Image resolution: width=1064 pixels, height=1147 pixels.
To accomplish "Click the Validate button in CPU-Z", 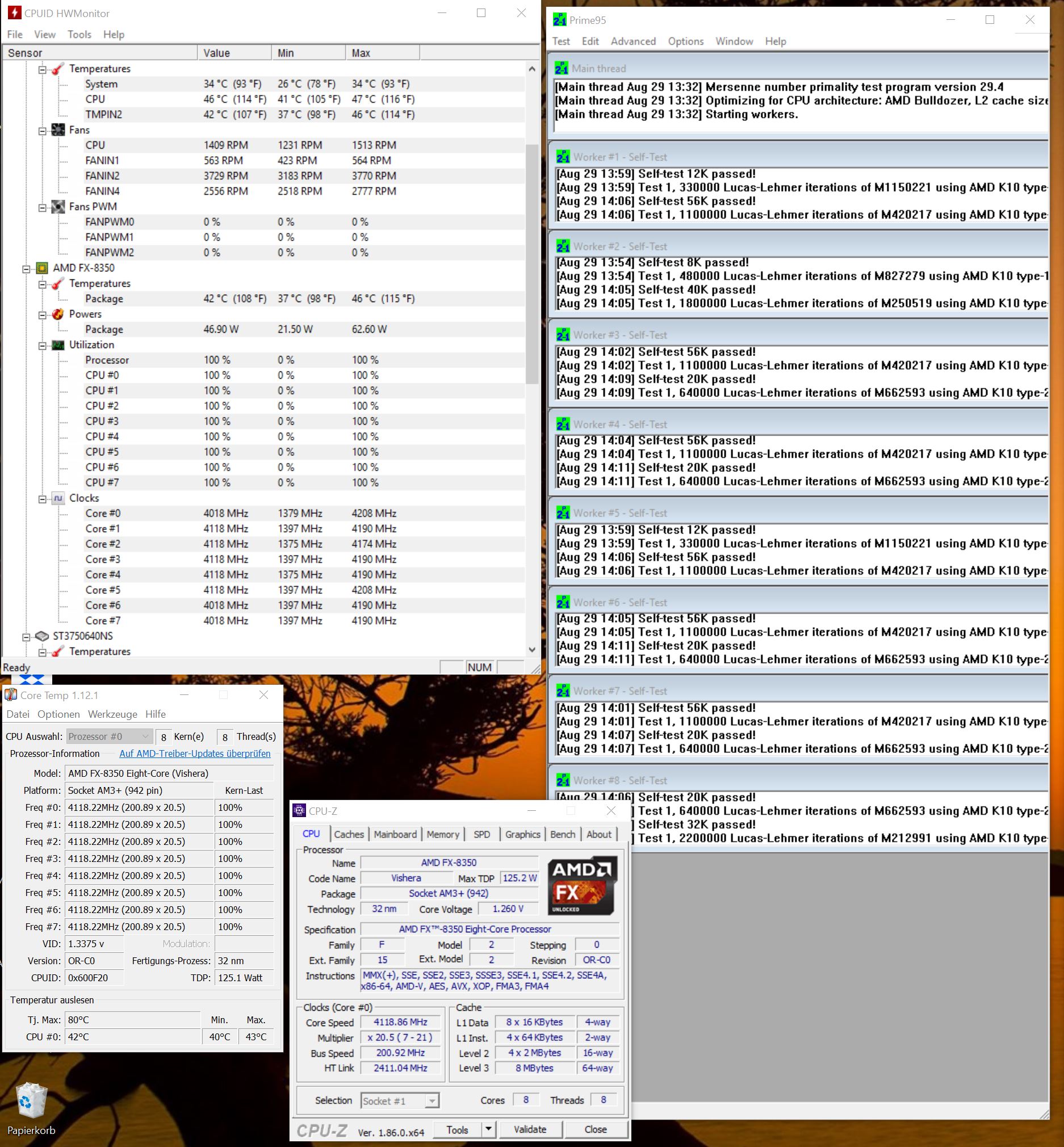I will pos(530,1129).
